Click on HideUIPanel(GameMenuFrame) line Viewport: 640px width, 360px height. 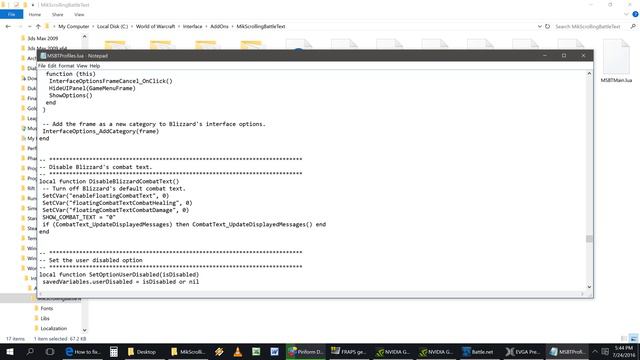[x=92, y=88]
